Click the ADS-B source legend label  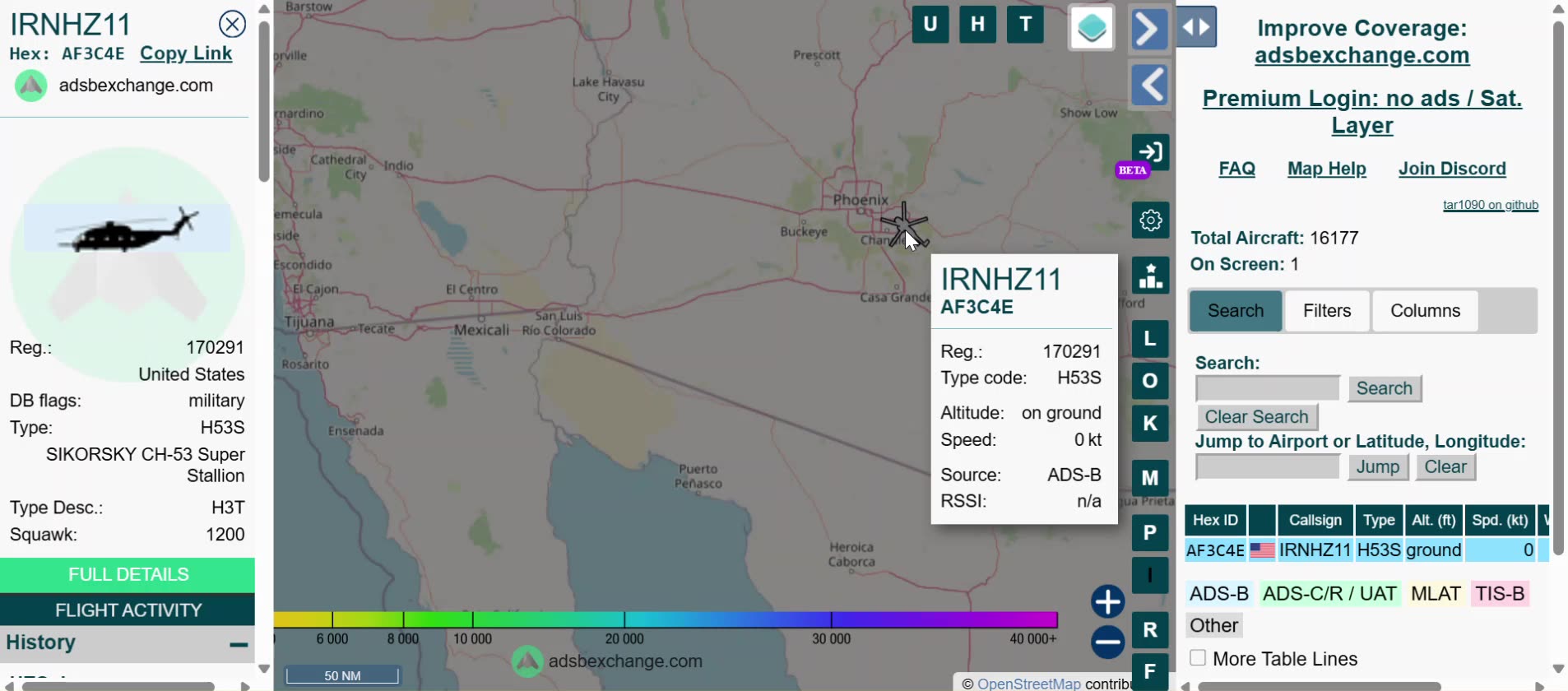1219,594
